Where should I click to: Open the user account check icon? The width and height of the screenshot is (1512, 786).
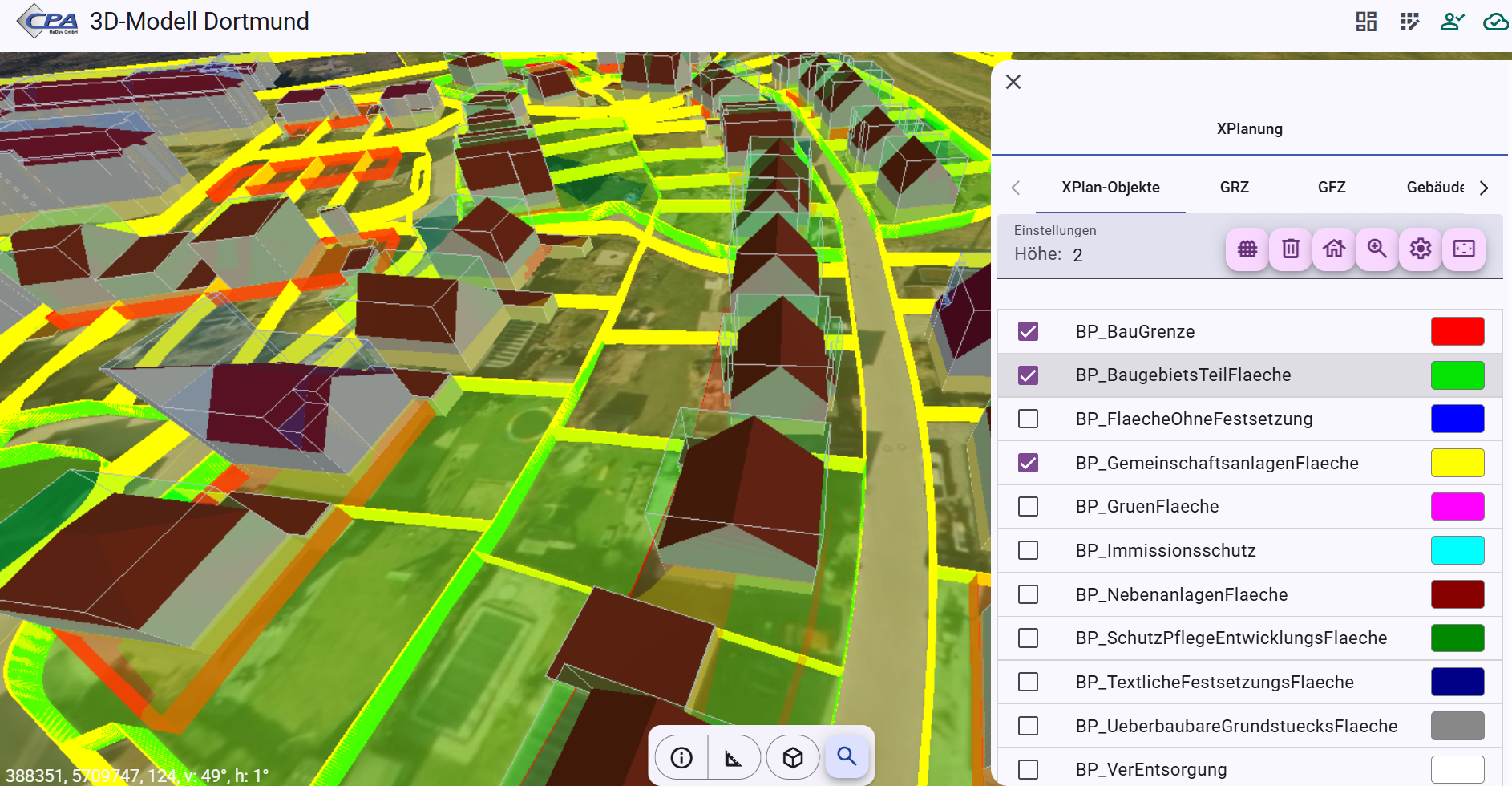pyautogui.click(x=1453, y=22)
